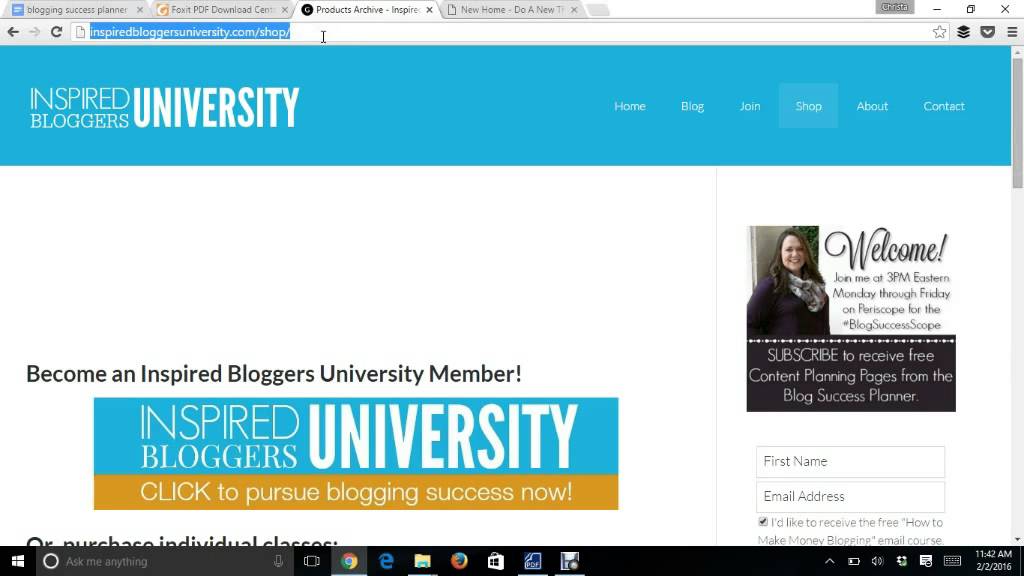Image resolution: width=1024 pixels, height=576 pixels.
Task: Click the browser forward arrow
Action: tap(35, 32)
